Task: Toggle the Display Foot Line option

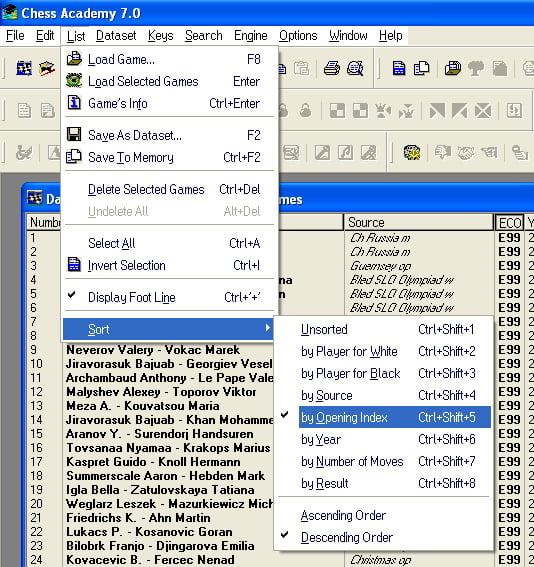Action: [x=169, y=297]
